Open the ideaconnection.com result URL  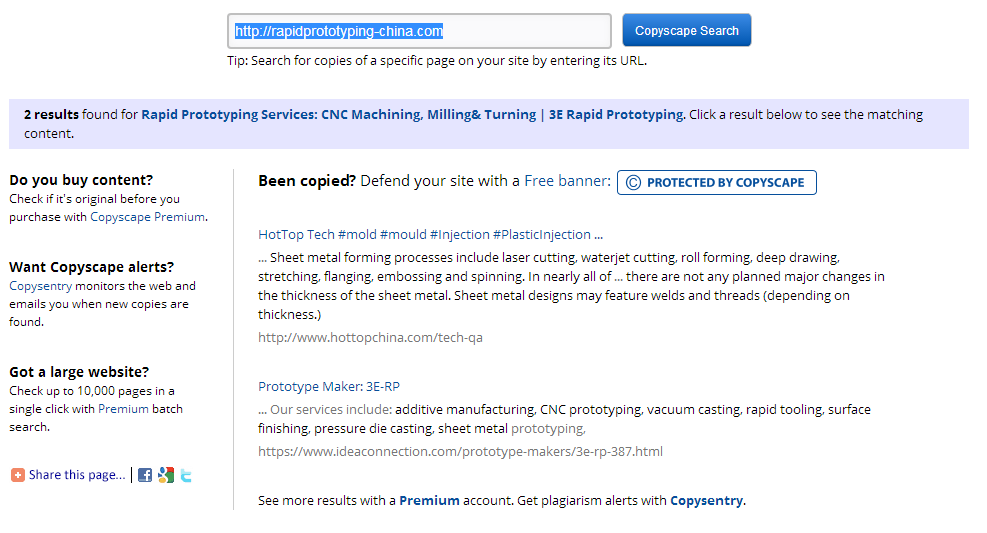point(460,451)
